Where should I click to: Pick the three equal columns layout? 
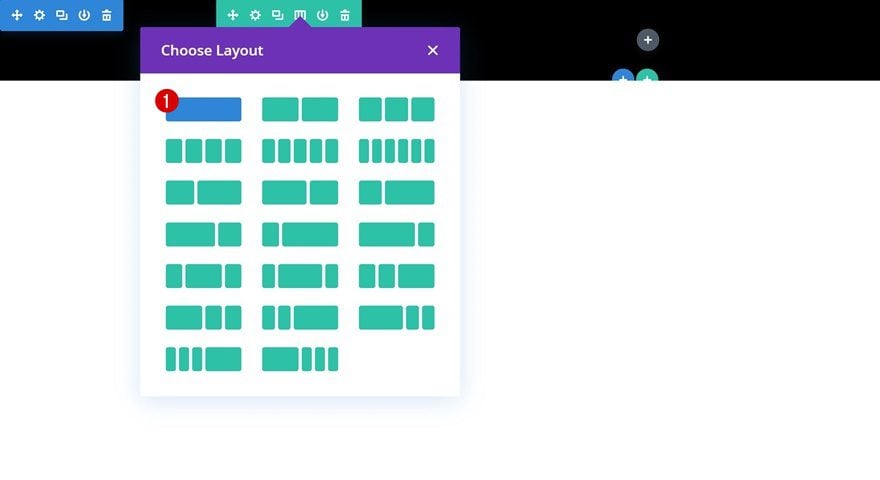(x=396, y=109)
